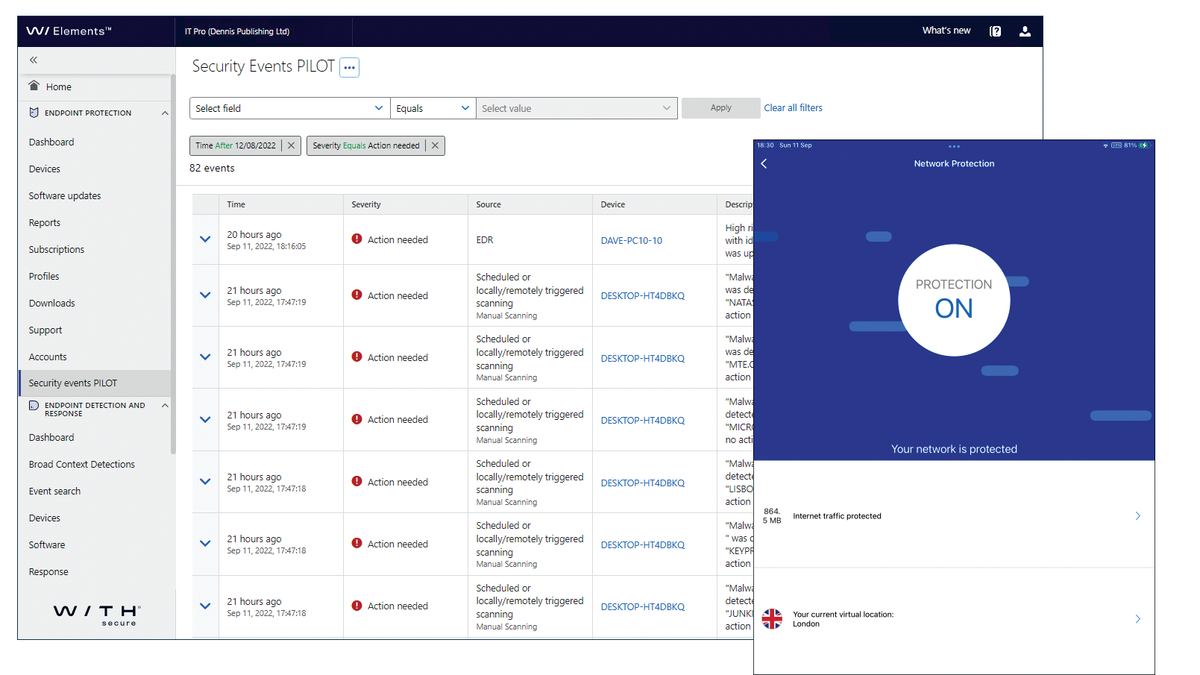
Task: Collapse the Endpoint Detection and Response section
Action: [165, 404]
